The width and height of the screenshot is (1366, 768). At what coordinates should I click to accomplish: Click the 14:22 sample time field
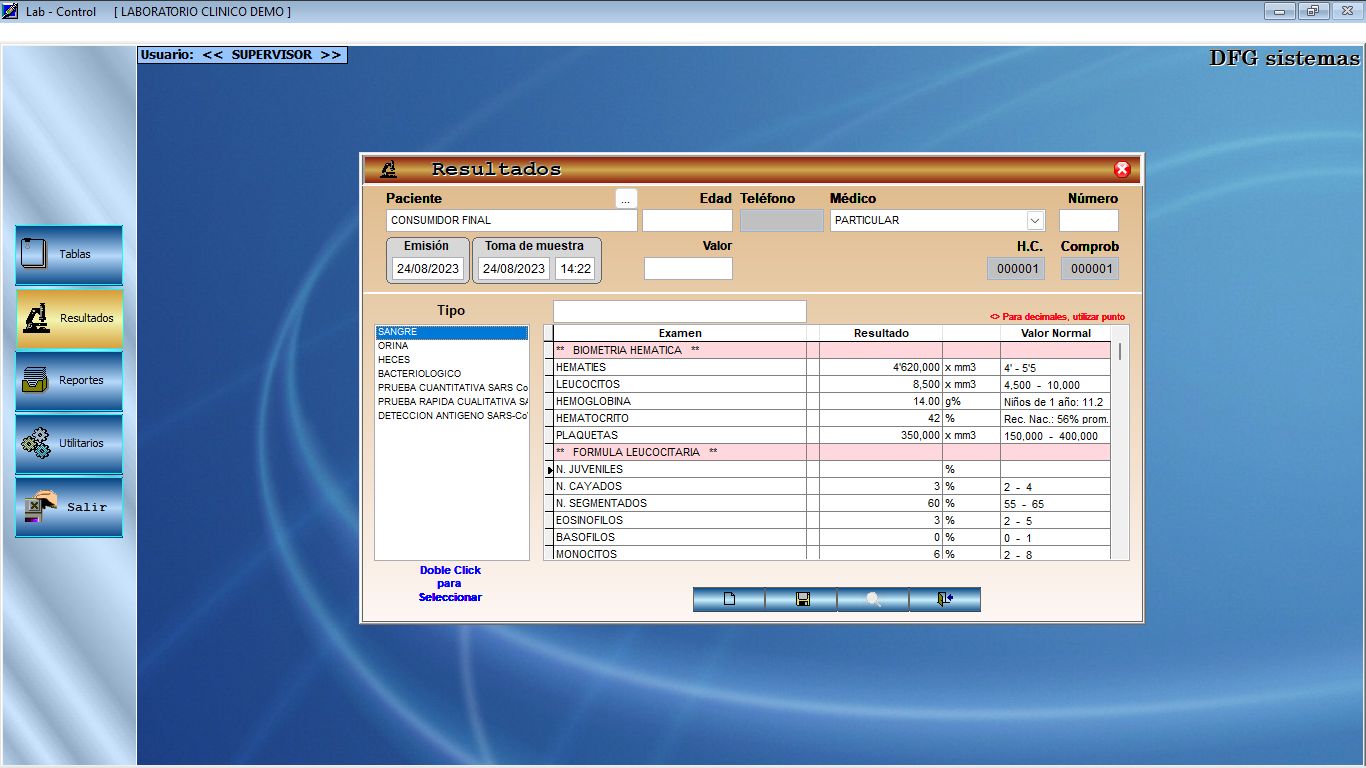click(x=575, y=269)
